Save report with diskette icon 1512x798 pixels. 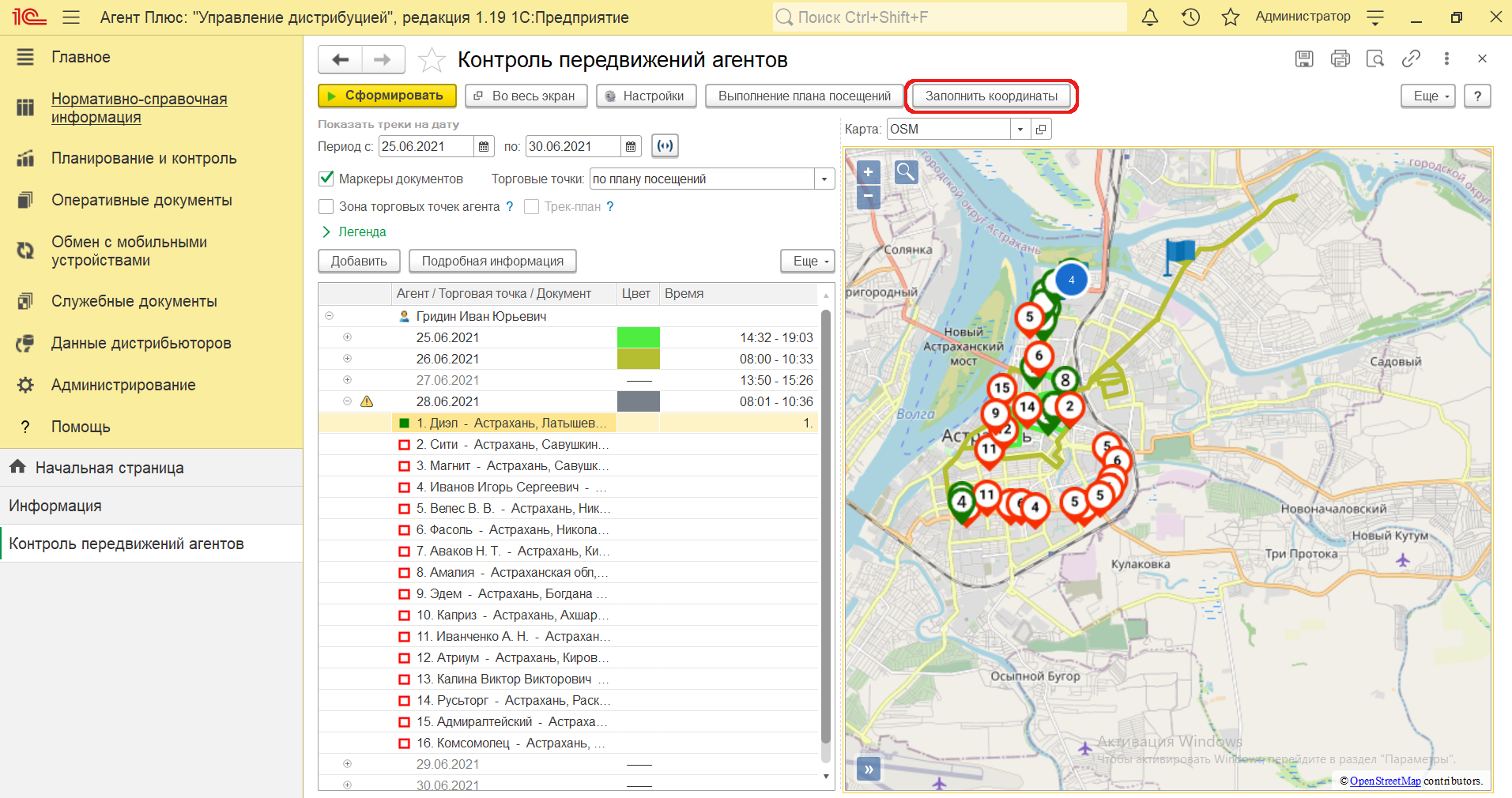pyautogui.click(x=1304, y=58)
